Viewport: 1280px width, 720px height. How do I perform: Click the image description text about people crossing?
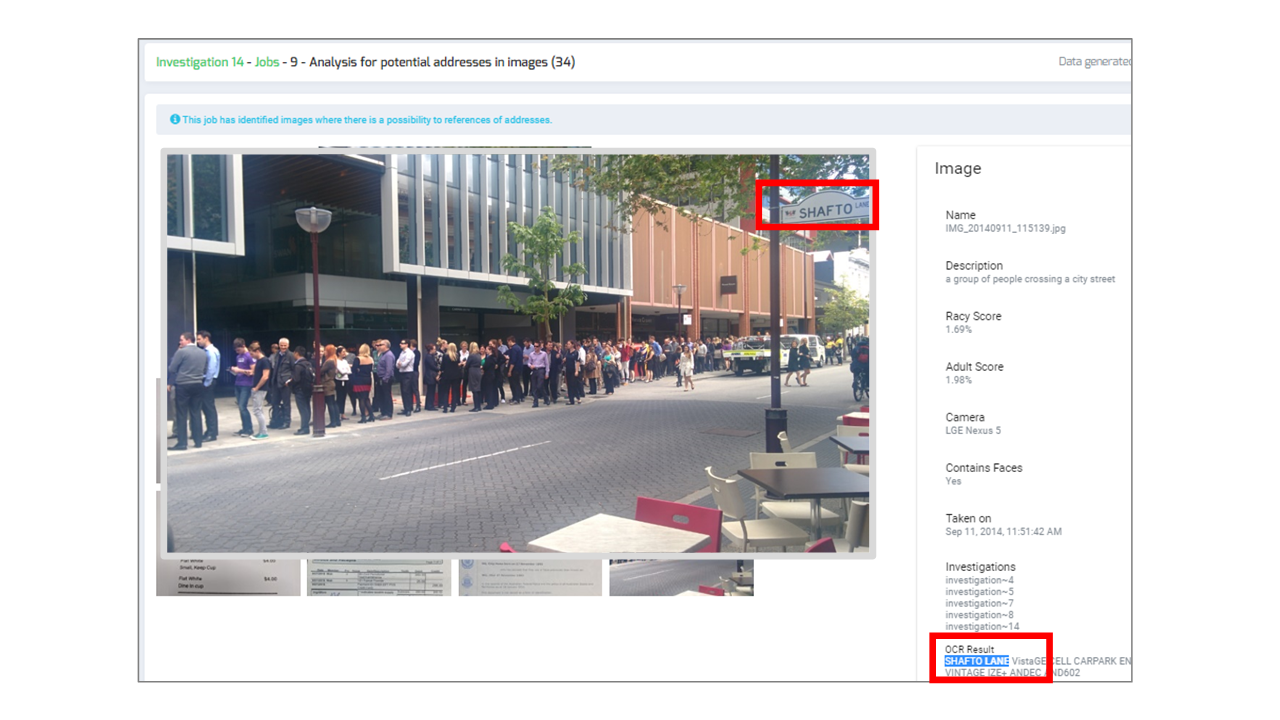[x=1030, y=279]
